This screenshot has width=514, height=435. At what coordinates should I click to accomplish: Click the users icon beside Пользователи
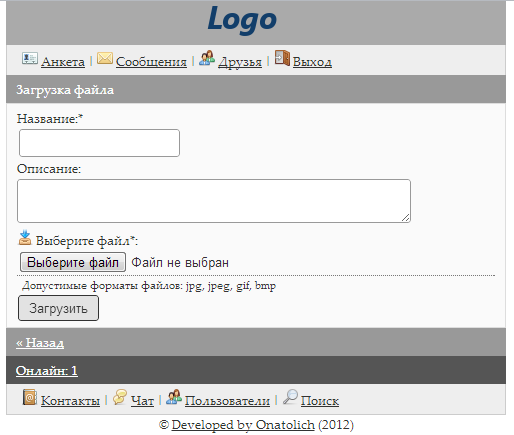pos(174,397)
